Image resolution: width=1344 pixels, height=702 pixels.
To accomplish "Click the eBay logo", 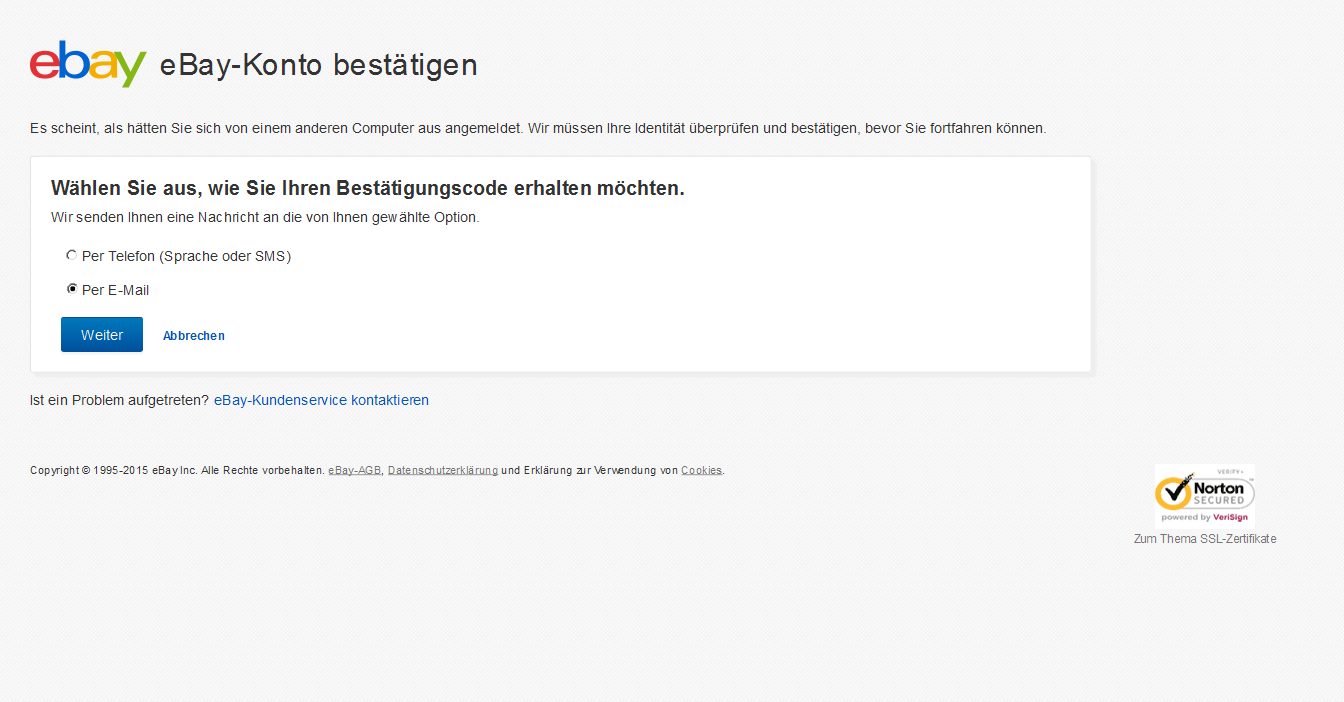I will [88, 64].
